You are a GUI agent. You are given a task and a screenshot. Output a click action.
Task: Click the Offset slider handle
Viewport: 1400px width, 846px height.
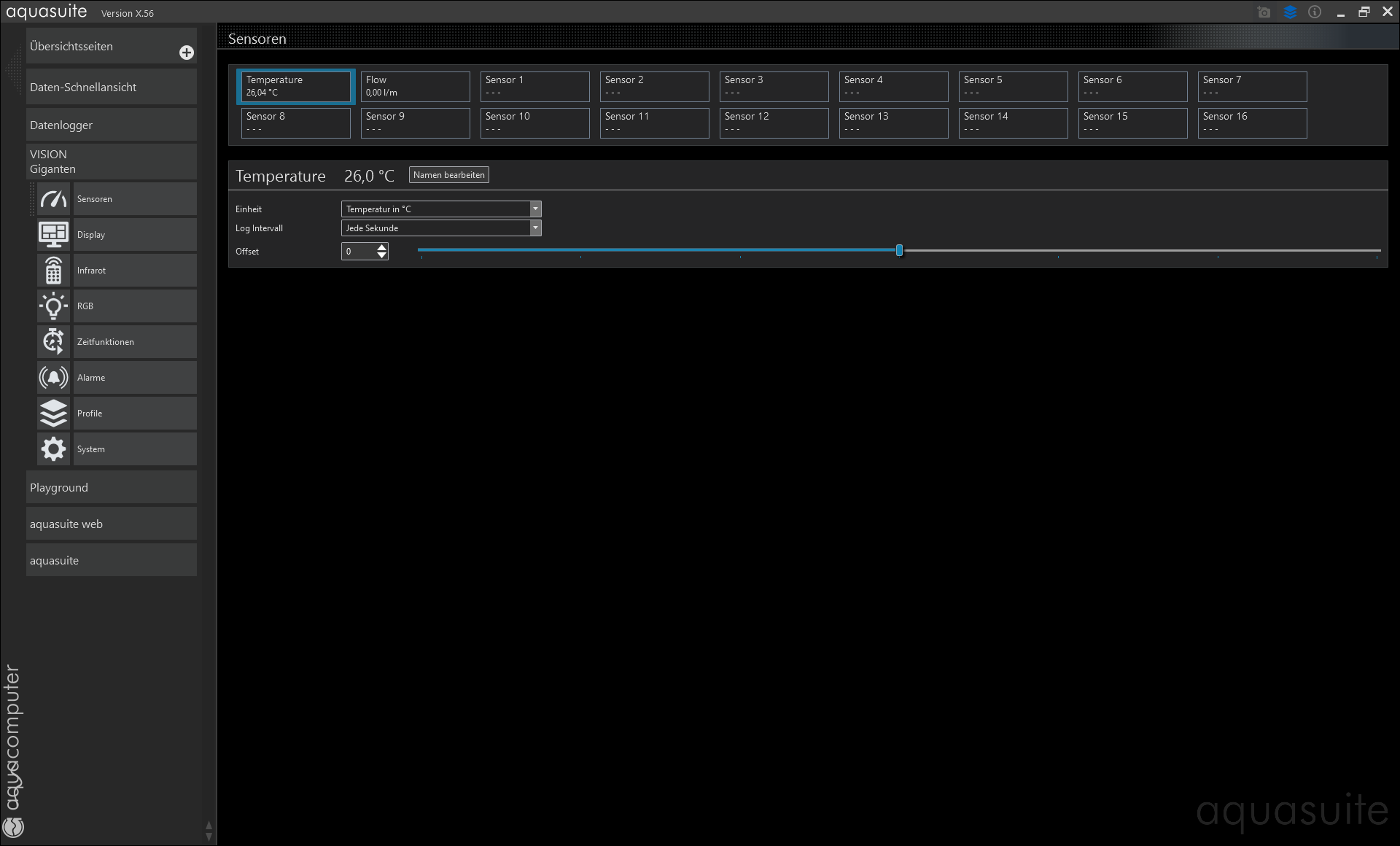(899, 250)
